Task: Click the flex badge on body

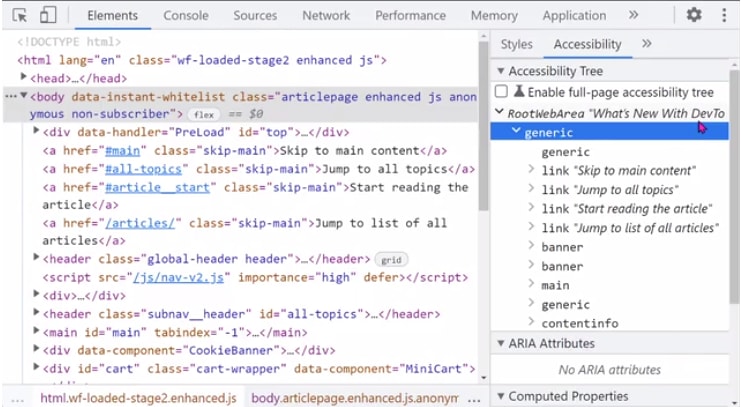Action: pyautogui.click(x=204, y=115)
